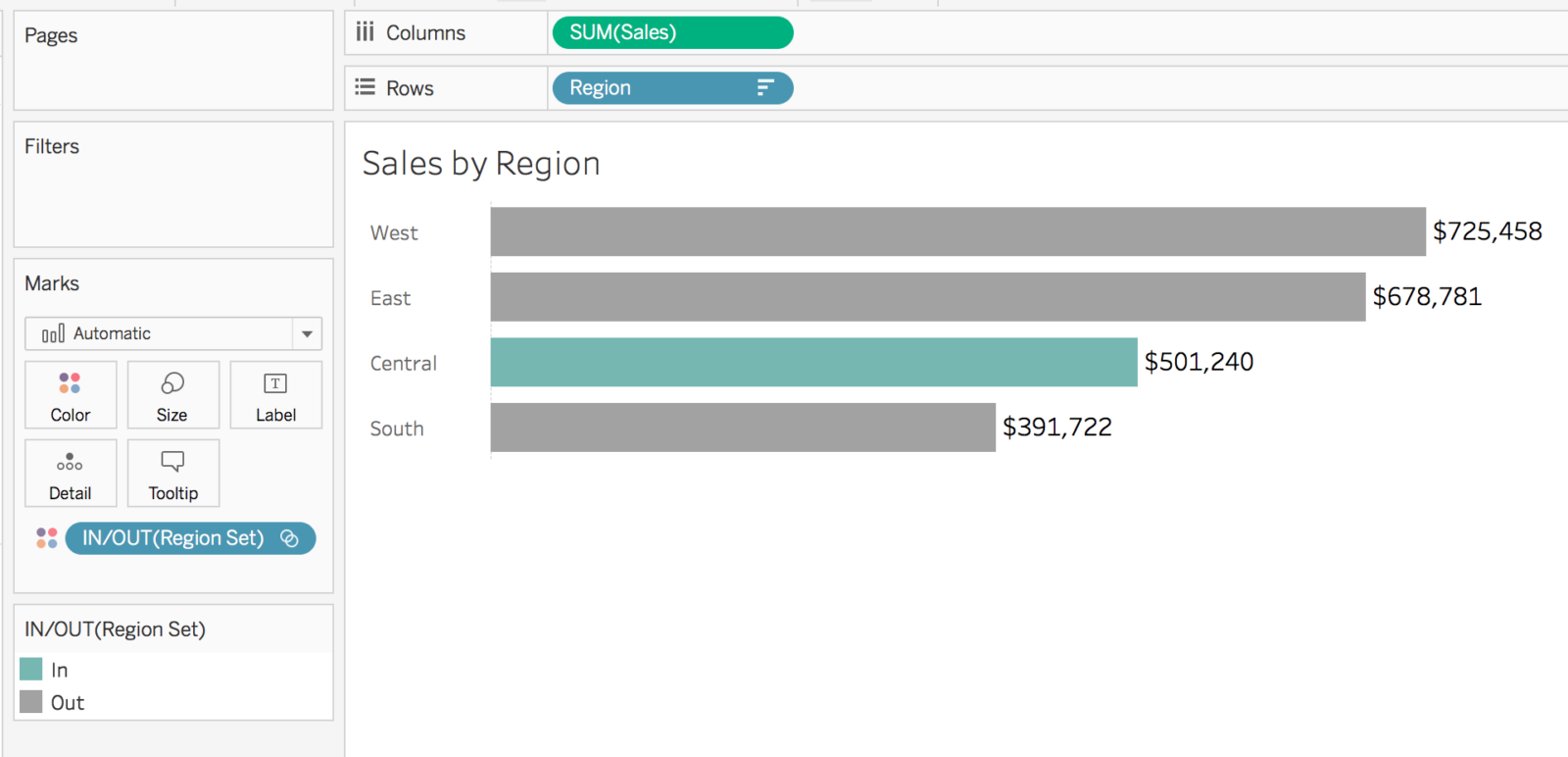
Task: Click the East bar in chart
Action: tap(927, 297)
